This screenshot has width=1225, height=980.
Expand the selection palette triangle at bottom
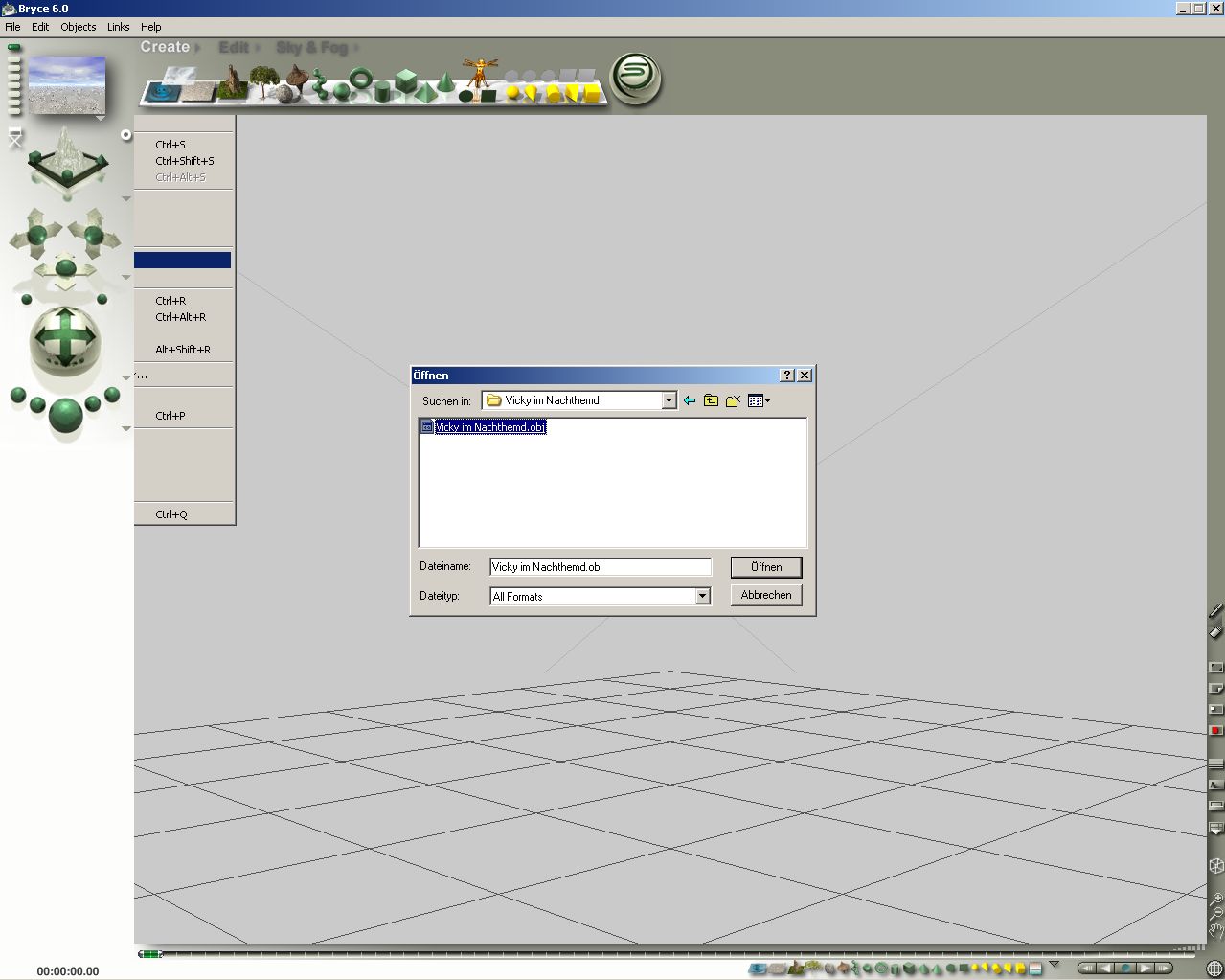point(1055,965)
